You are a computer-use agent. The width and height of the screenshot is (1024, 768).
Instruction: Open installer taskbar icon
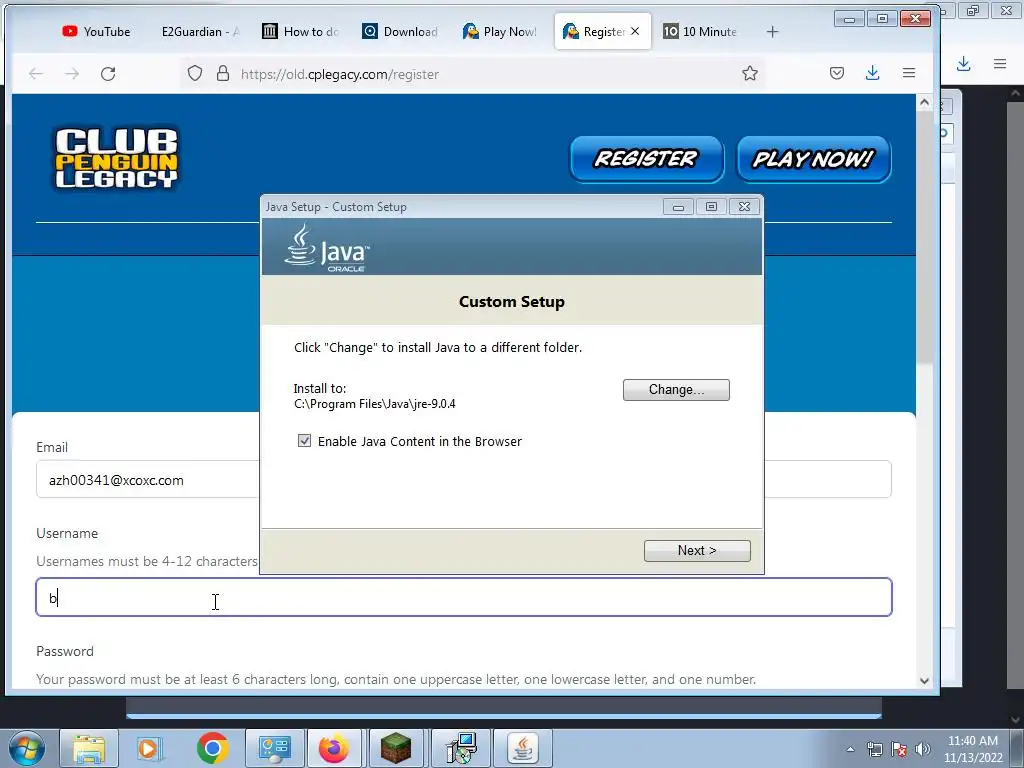click(x=461, y=748)
